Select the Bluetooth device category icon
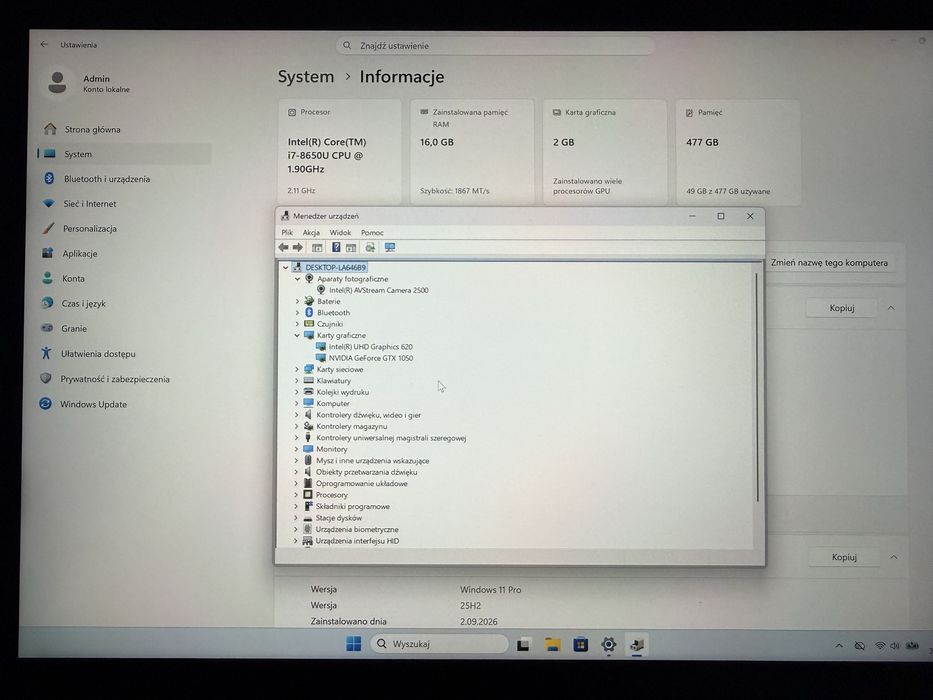 click(309, 312)
